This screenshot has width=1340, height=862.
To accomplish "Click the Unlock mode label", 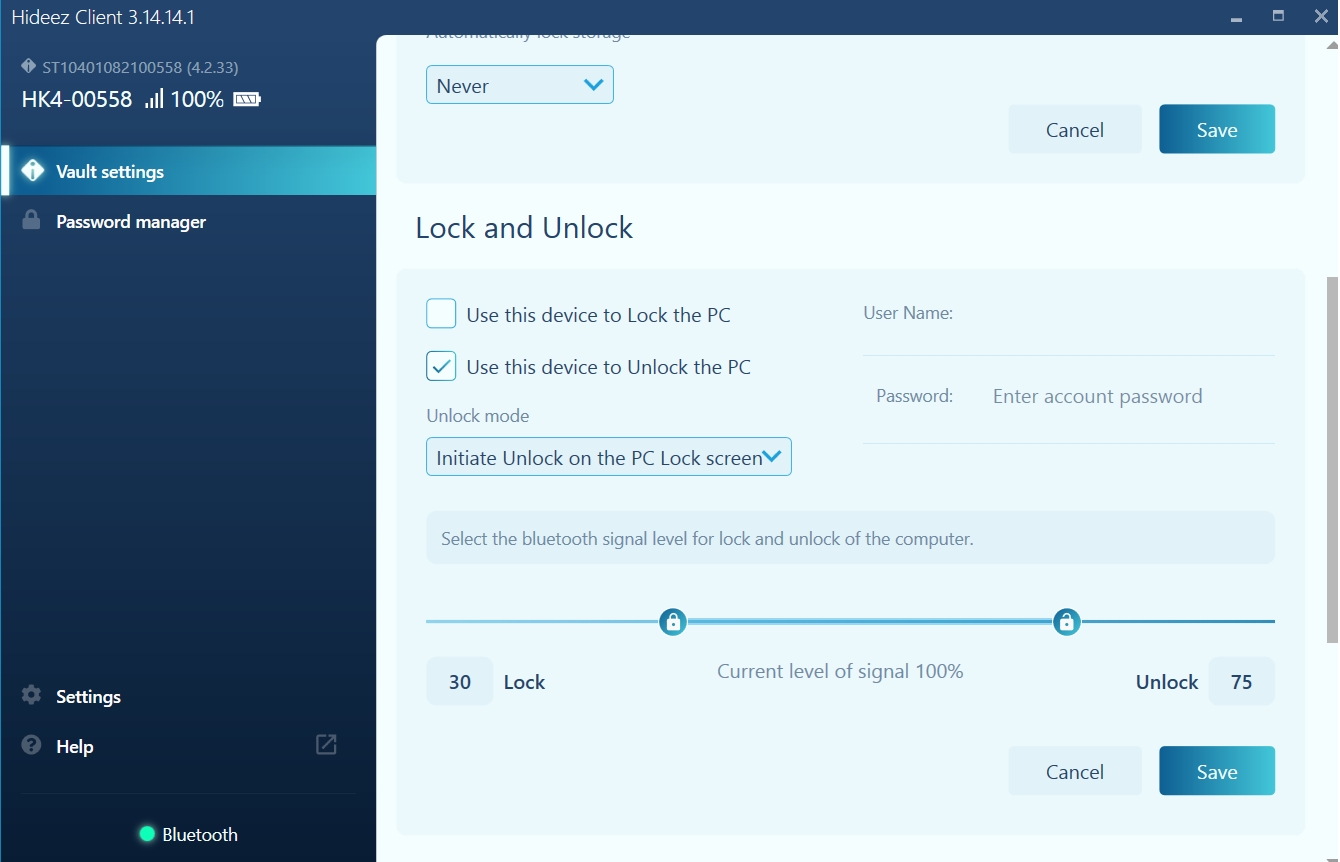I will point(478,415).
